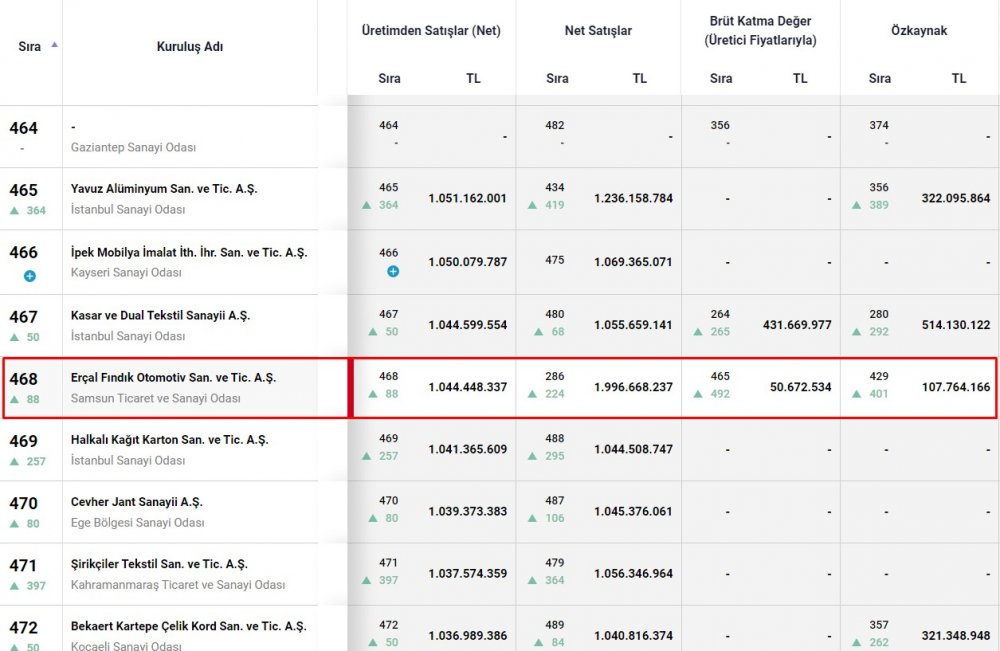Open İpek Mobilya İmalat İth. İhr. company
Image resolution: width=1000 pixels, height=651 pixels.
189,252
